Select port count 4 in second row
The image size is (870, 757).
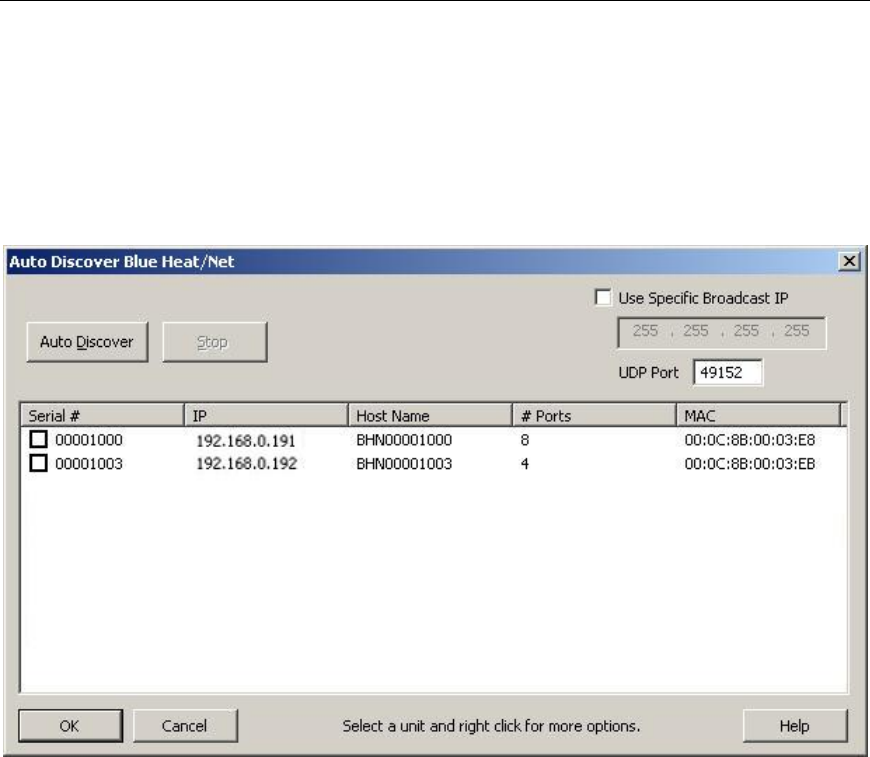tap(525, 464)
